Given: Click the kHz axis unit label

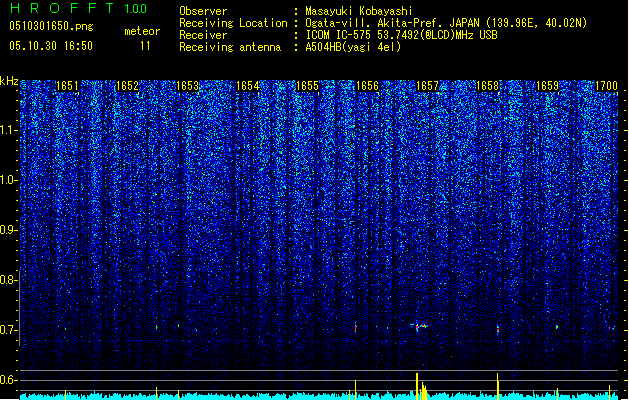Looking at the screenshot, I should (9, 81).
